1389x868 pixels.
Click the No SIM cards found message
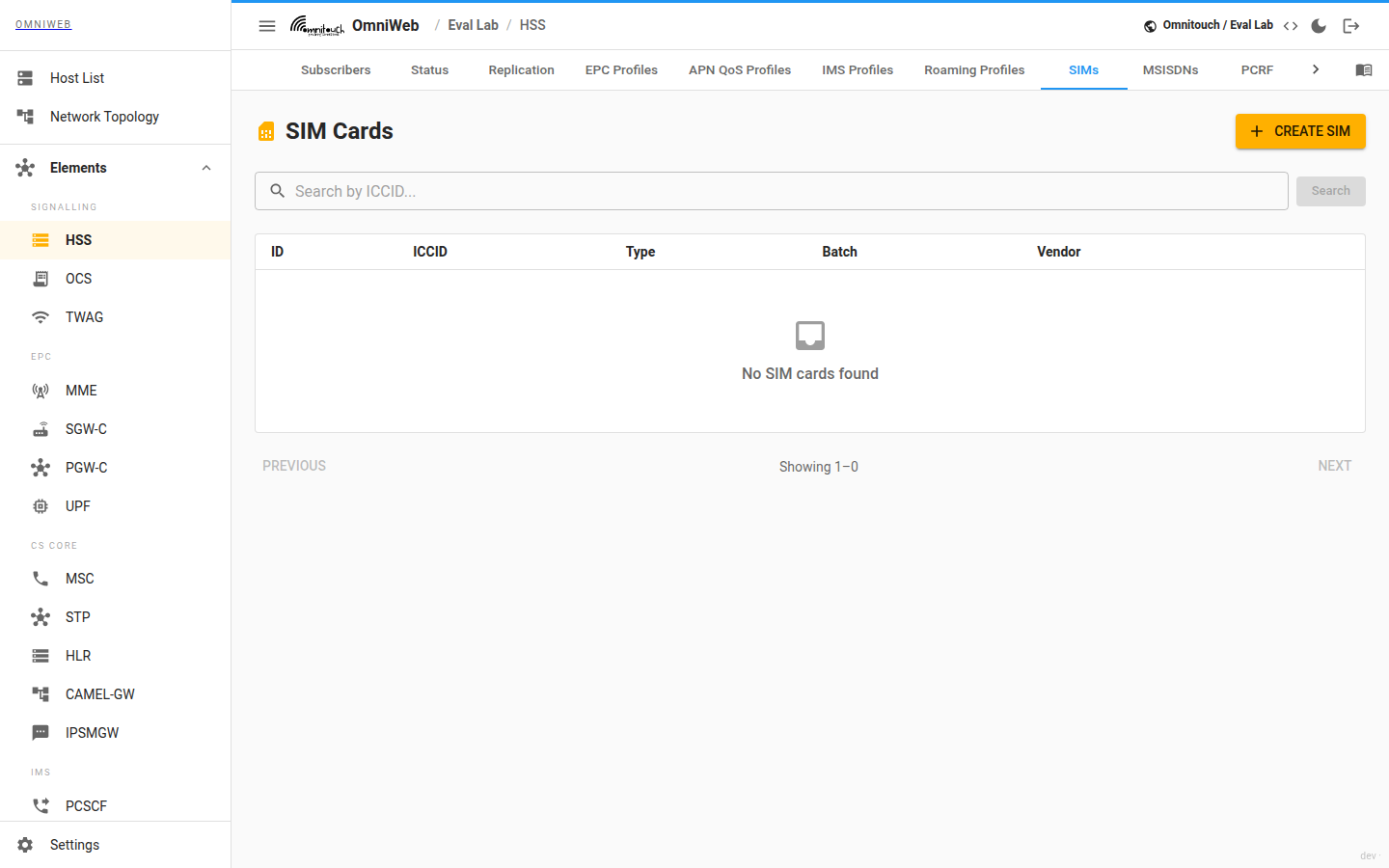[x=810, y=373]
